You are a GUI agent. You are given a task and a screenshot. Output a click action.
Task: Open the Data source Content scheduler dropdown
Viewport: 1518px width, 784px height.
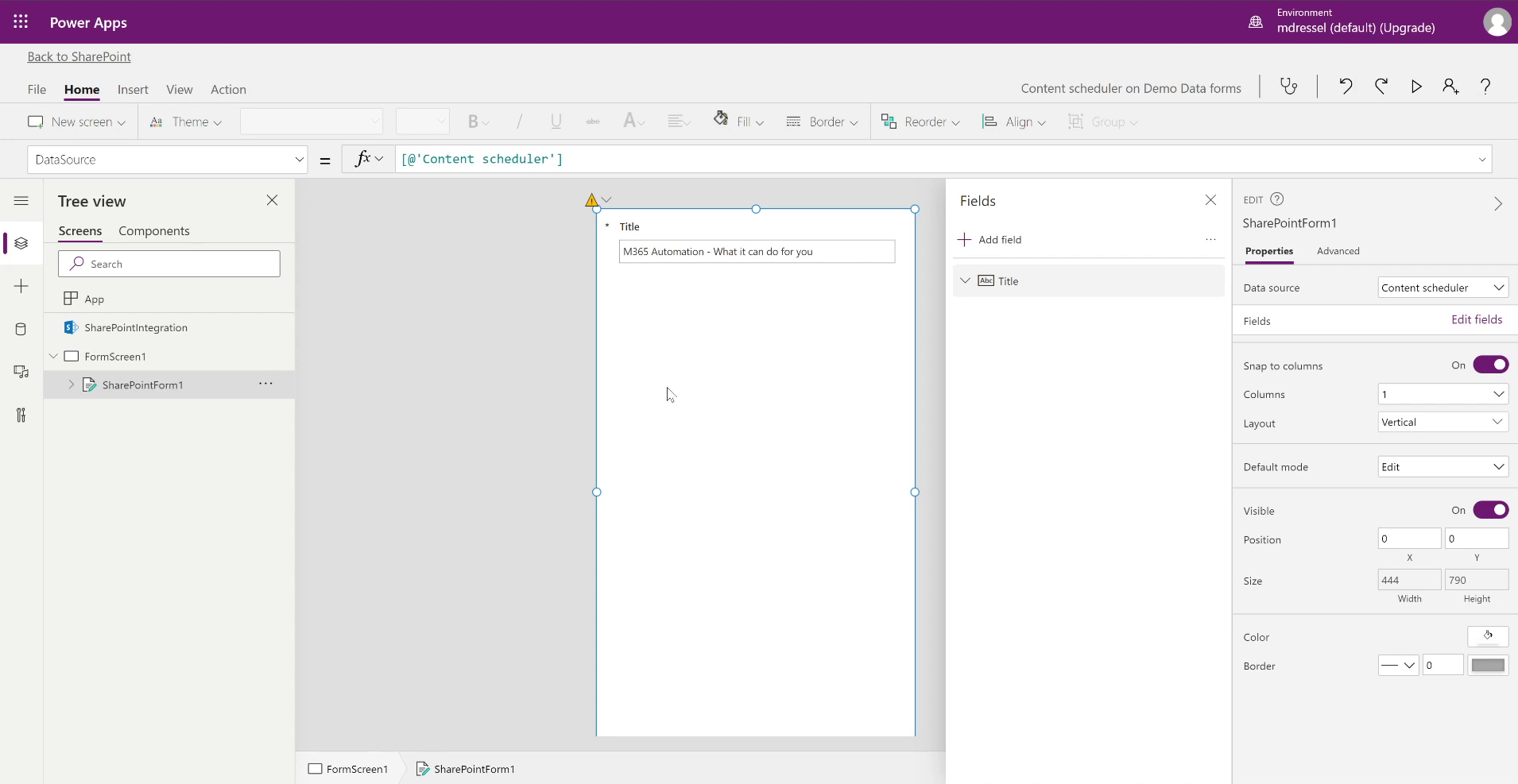pyautogui.click(x=1442, y=288)
